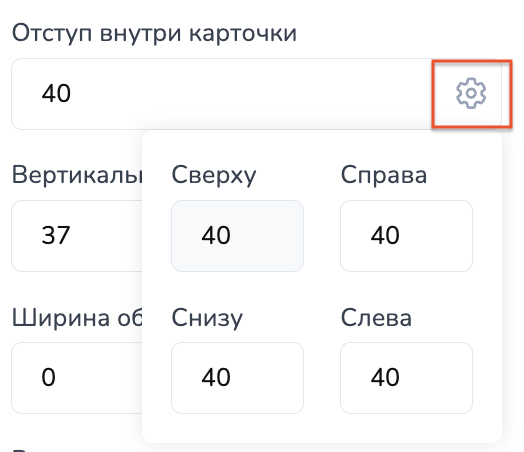
Task: Click the Справа label in popup
Action: click(x=384, y=175)
